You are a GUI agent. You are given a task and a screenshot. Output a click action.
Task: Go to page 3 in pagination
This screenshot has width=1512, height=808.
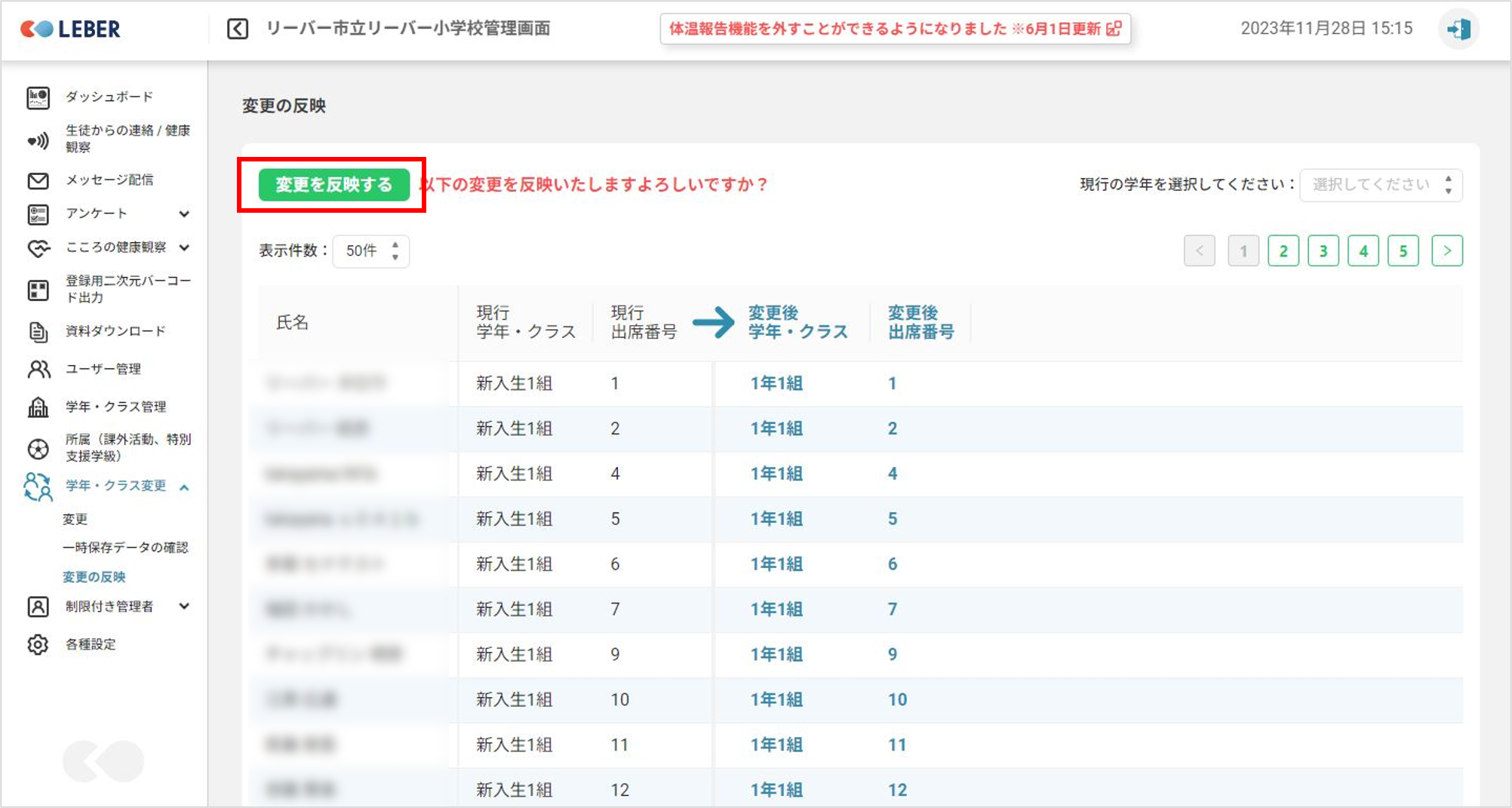[1323, 251]
